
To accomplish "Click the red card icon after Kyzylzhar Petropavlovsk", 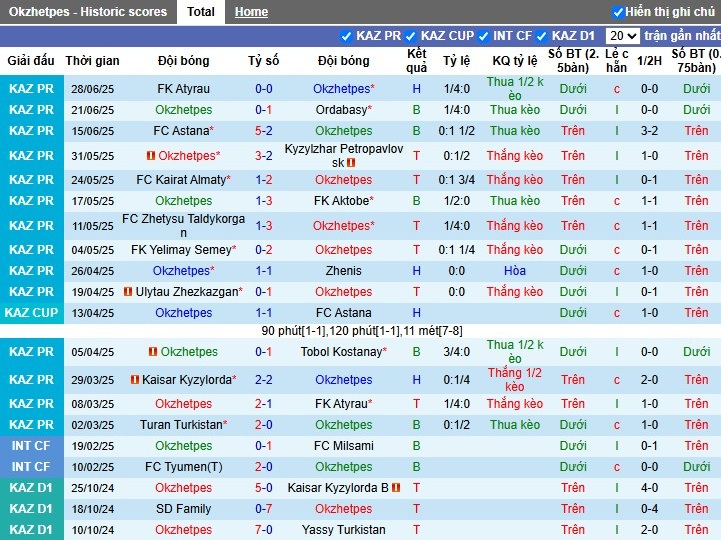I will (x=351, y=163).
